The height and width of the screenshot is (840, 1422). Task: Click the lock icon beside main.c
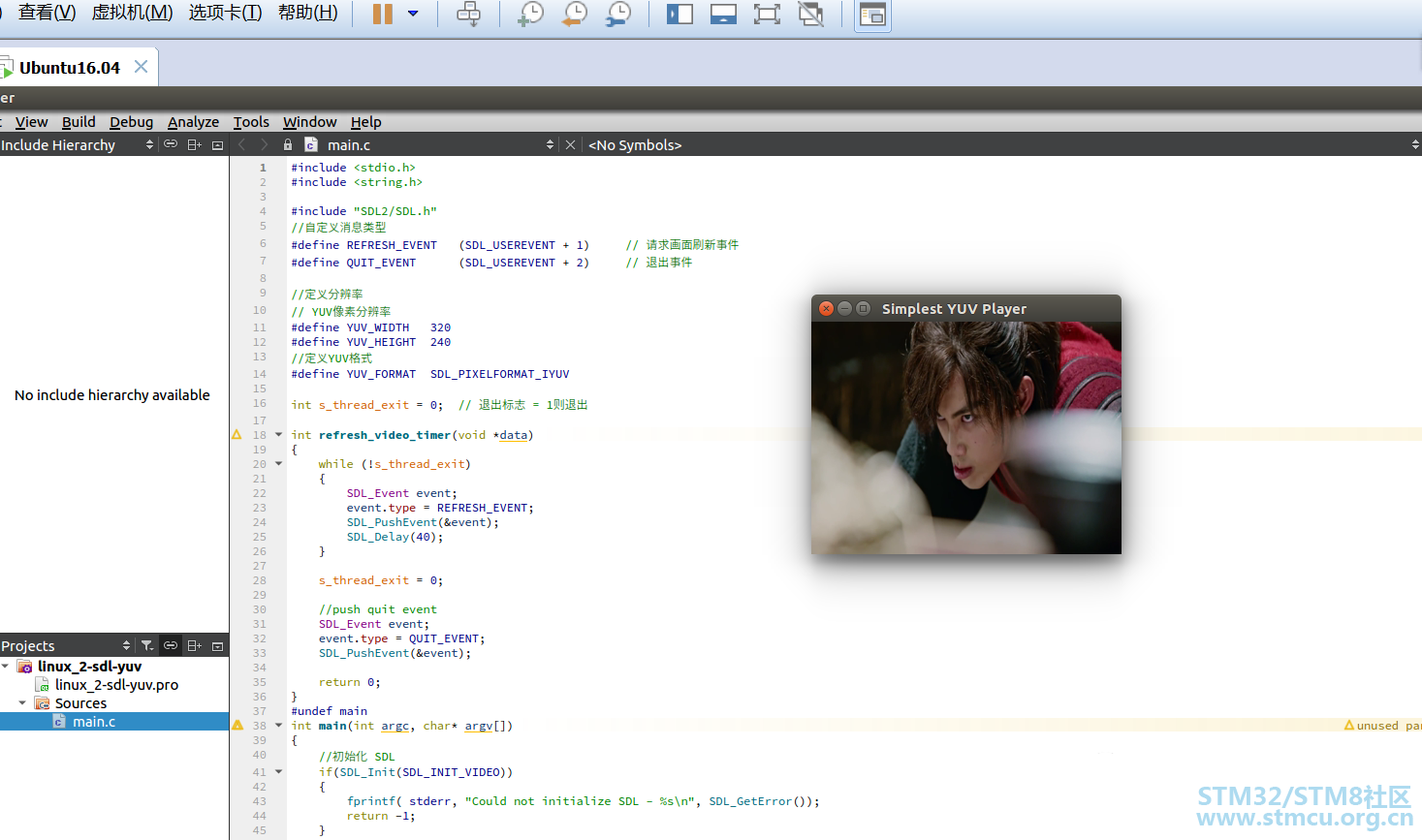coord(288,144)
